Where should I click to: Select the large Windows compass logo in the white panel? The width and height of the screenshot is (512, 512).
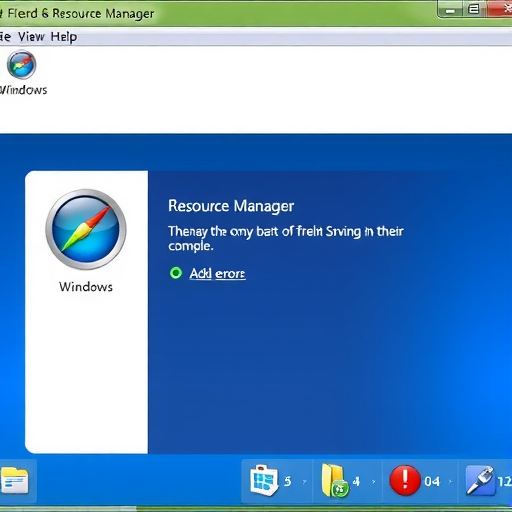pos(86,229)
